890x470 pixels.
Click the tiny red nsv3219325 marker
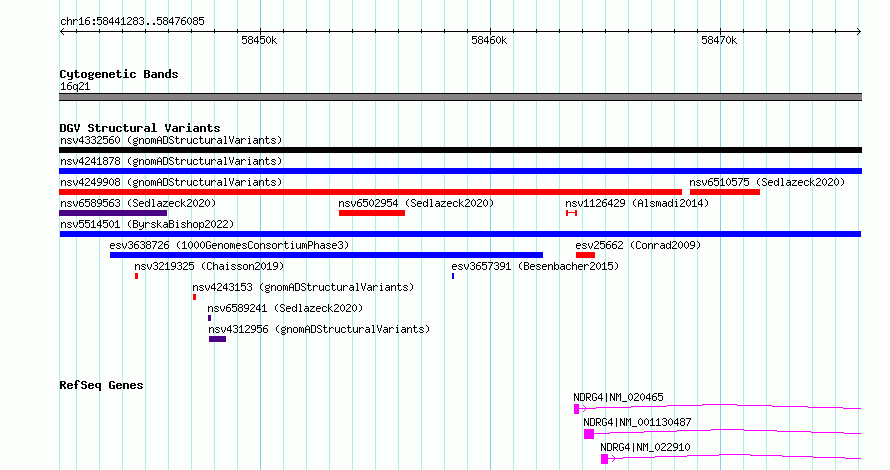[136, 276]
